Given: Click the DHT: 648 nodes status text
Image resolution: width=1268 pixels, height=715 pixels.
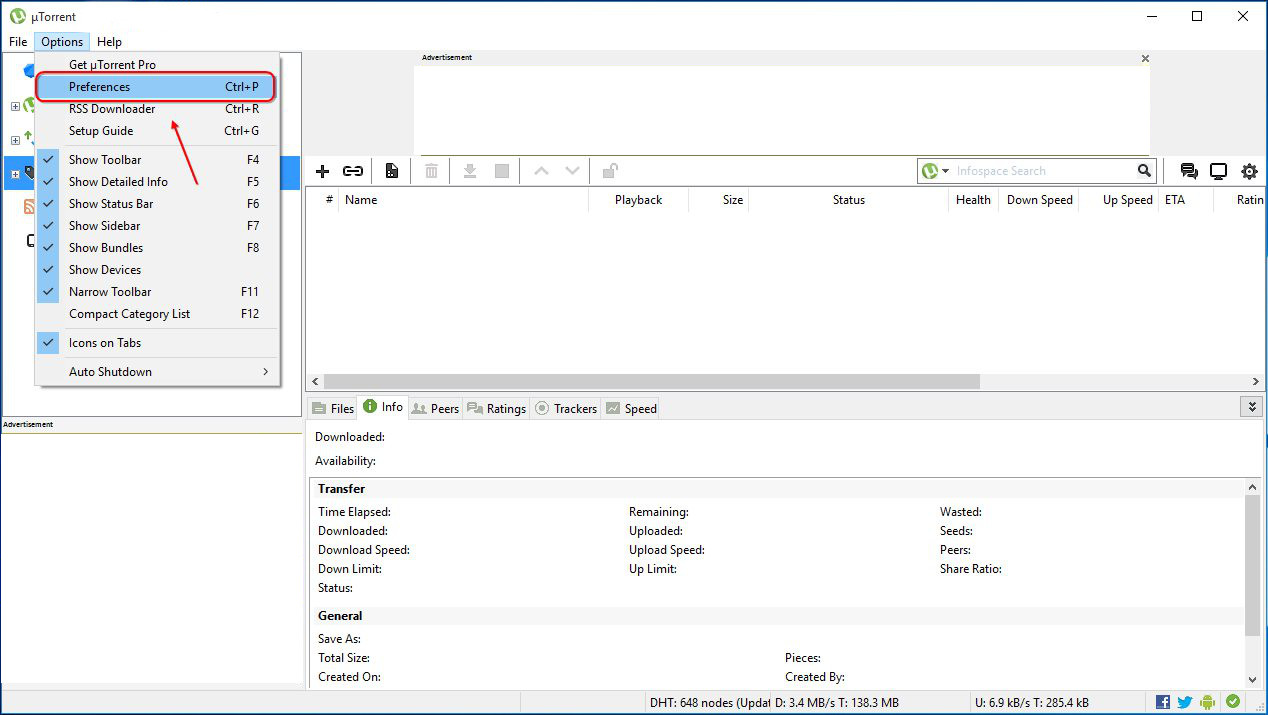Looking at the screenshot, I should point(711,702).
